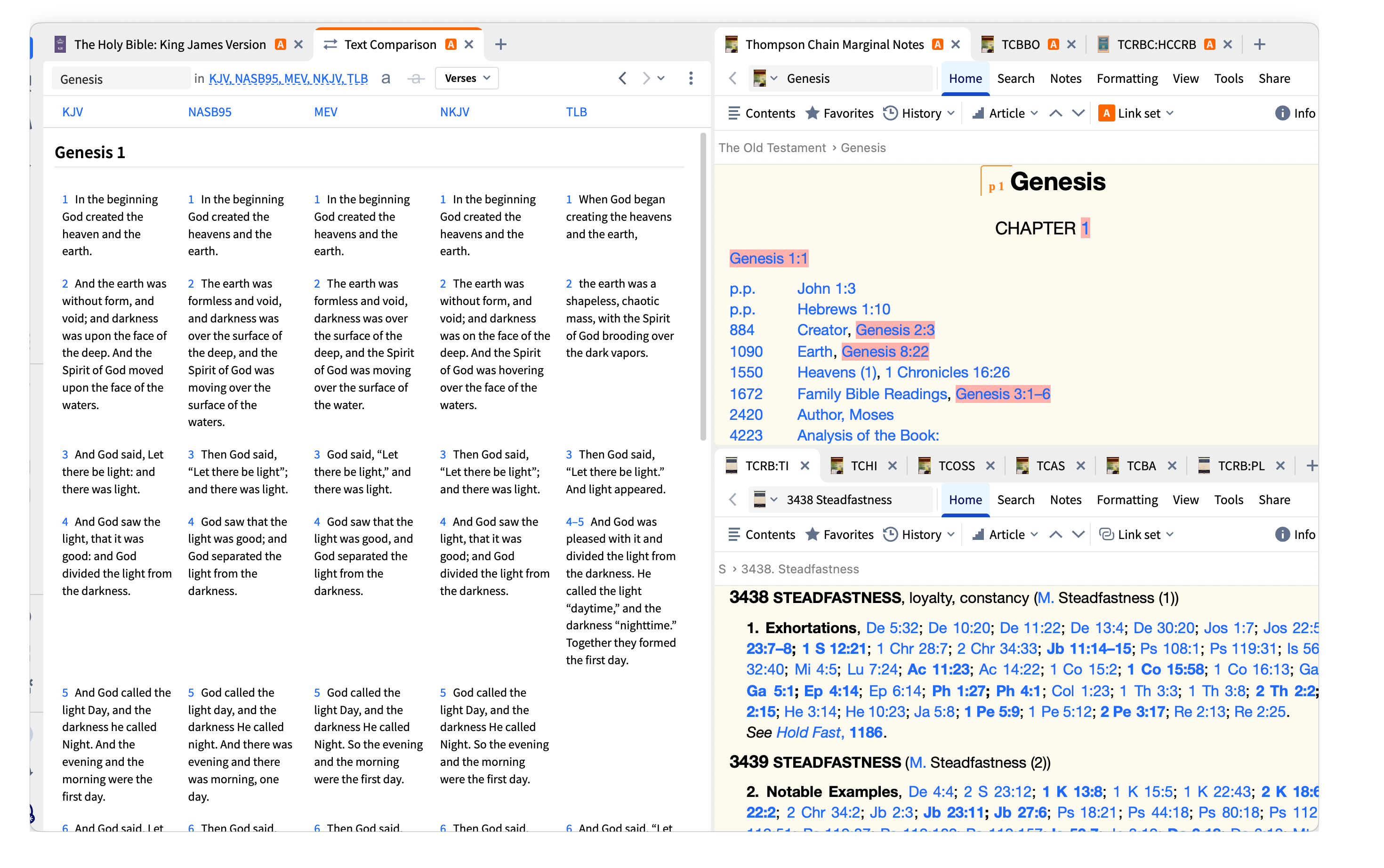Expand History dropdown in top-right panel
1384x868 pixels.
[x=950, y=113]
